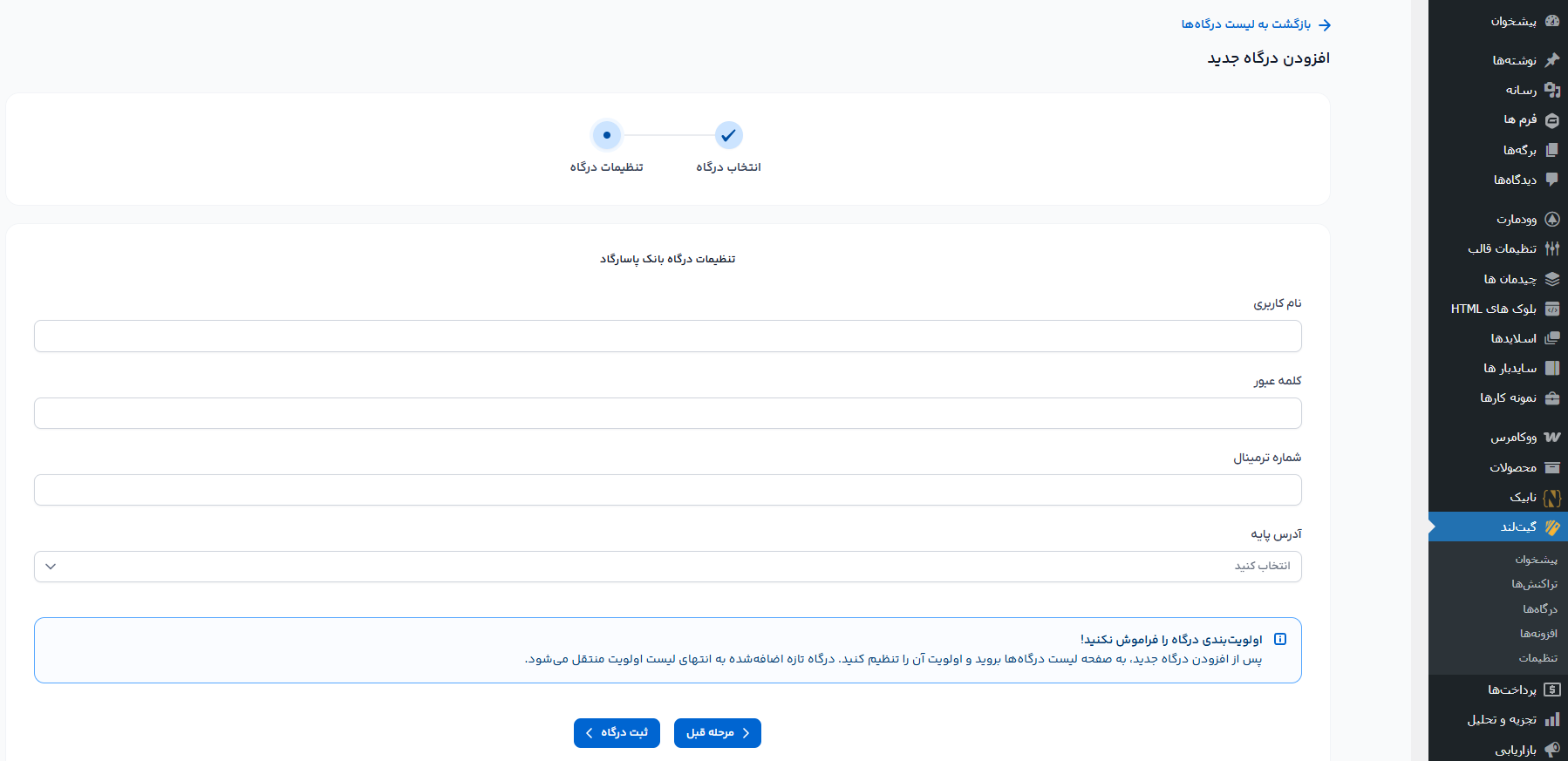1568x761 pixels.
Task: Click the ووکامرس Woo icon
Action: click(1552, 437)
